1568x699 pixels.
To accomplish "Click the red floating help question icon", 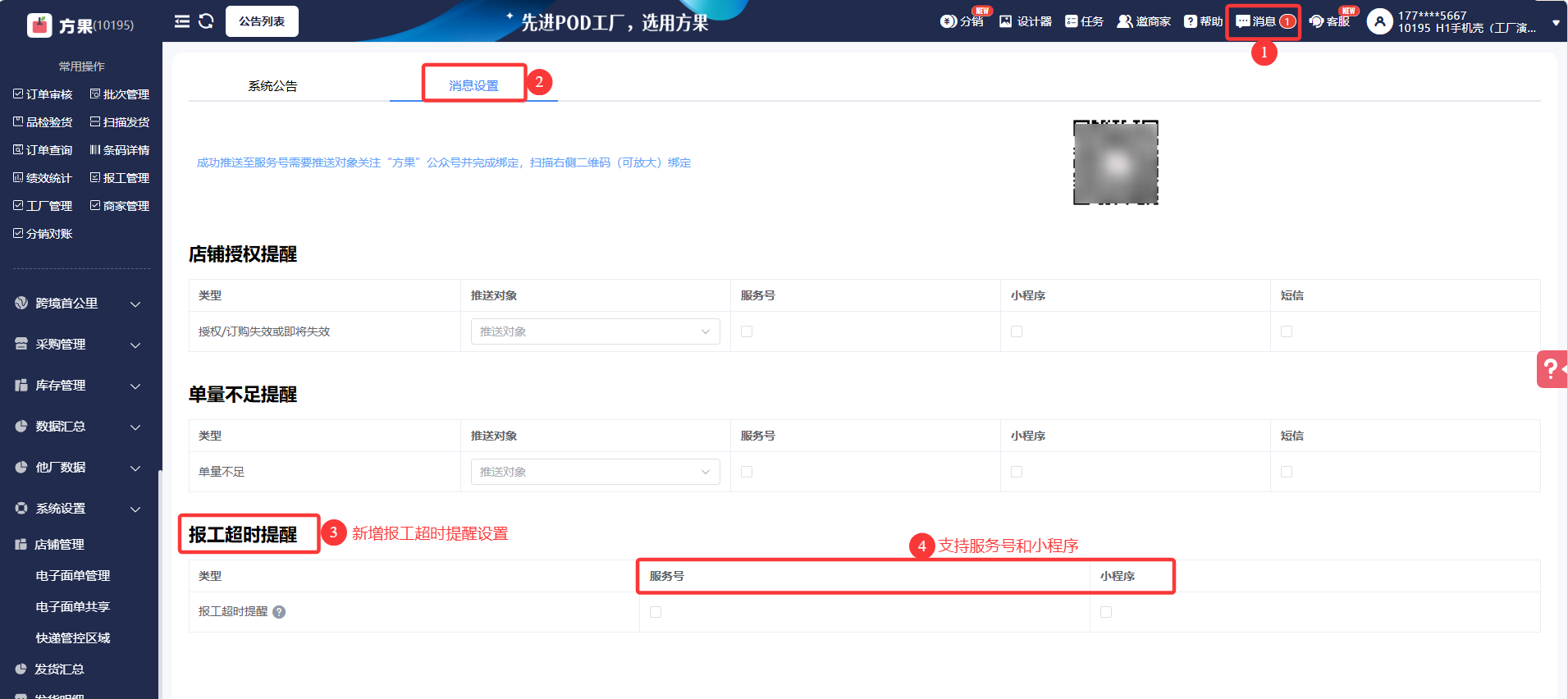I will [x=1552, y=369].
